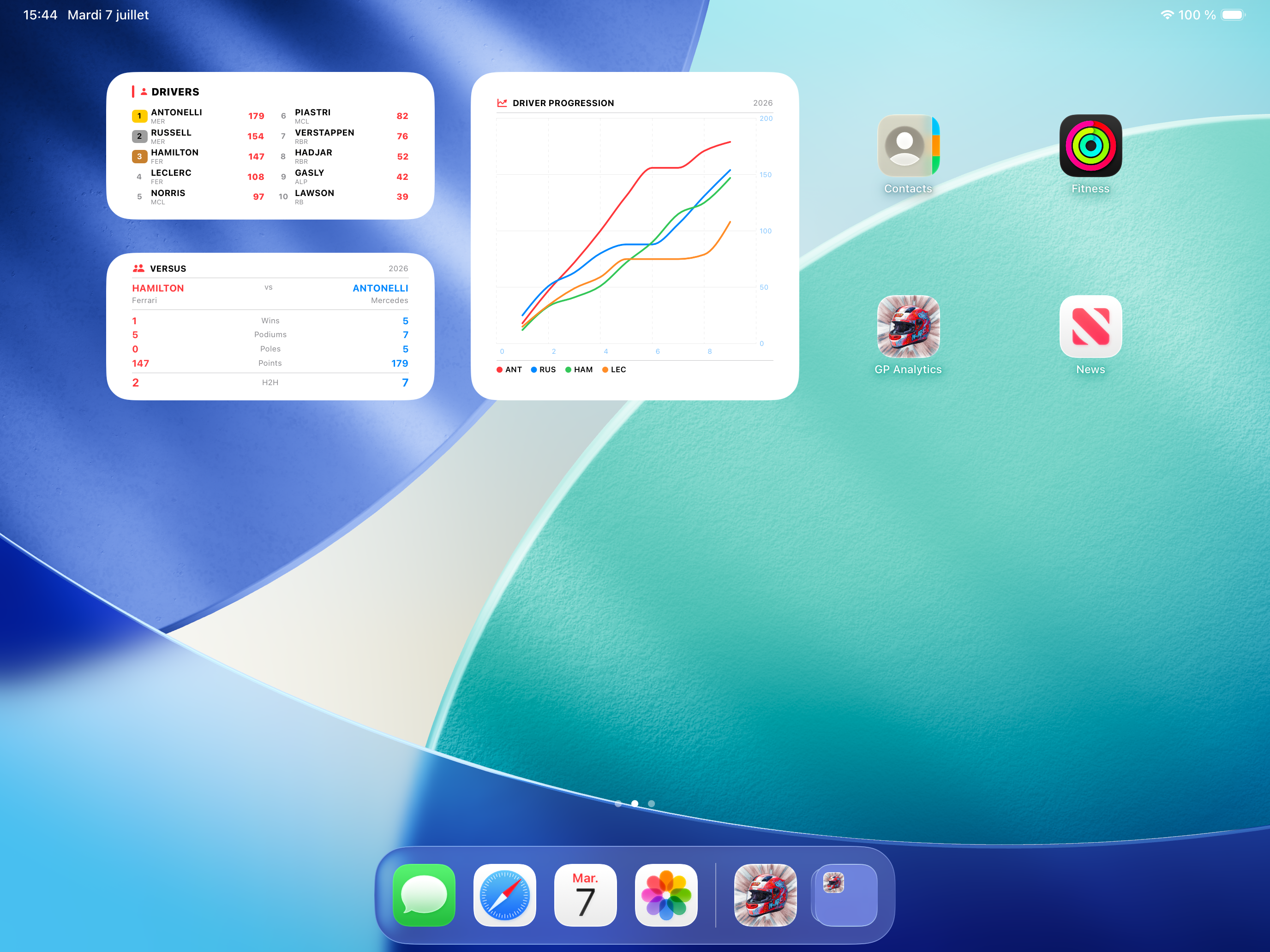1270x952 pixels.
Task: Tap the PIASTRI standings row
Action: (343, 116)
